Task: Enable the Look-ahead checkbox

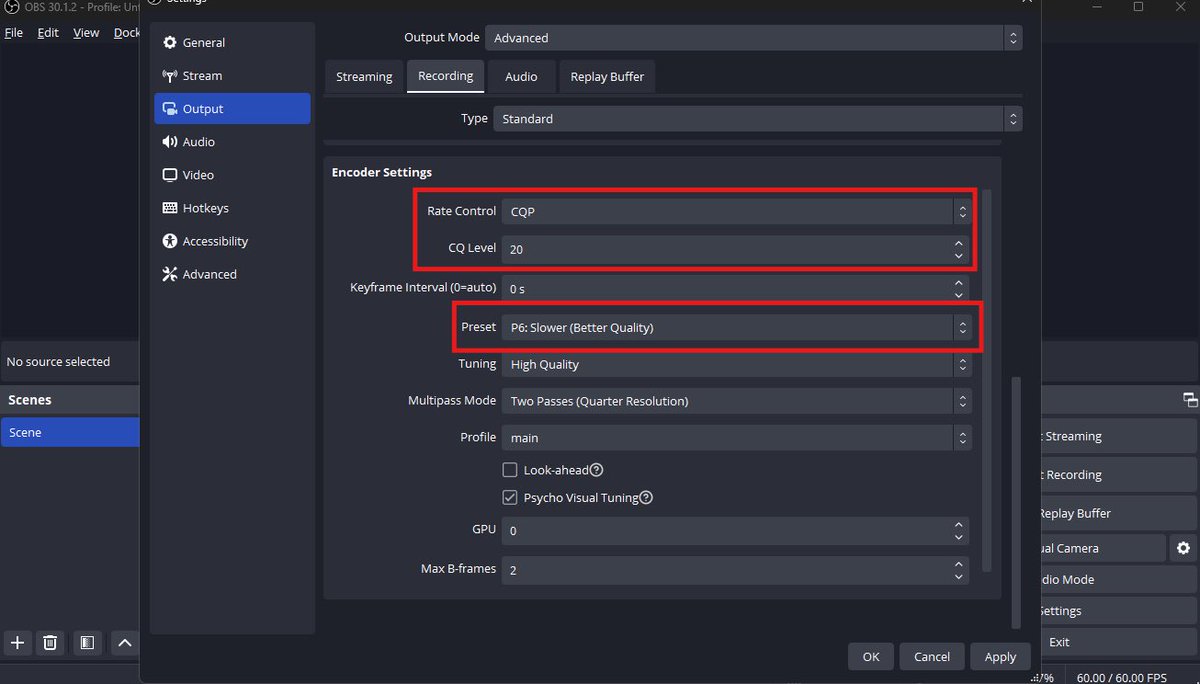Action: point(510,469)
